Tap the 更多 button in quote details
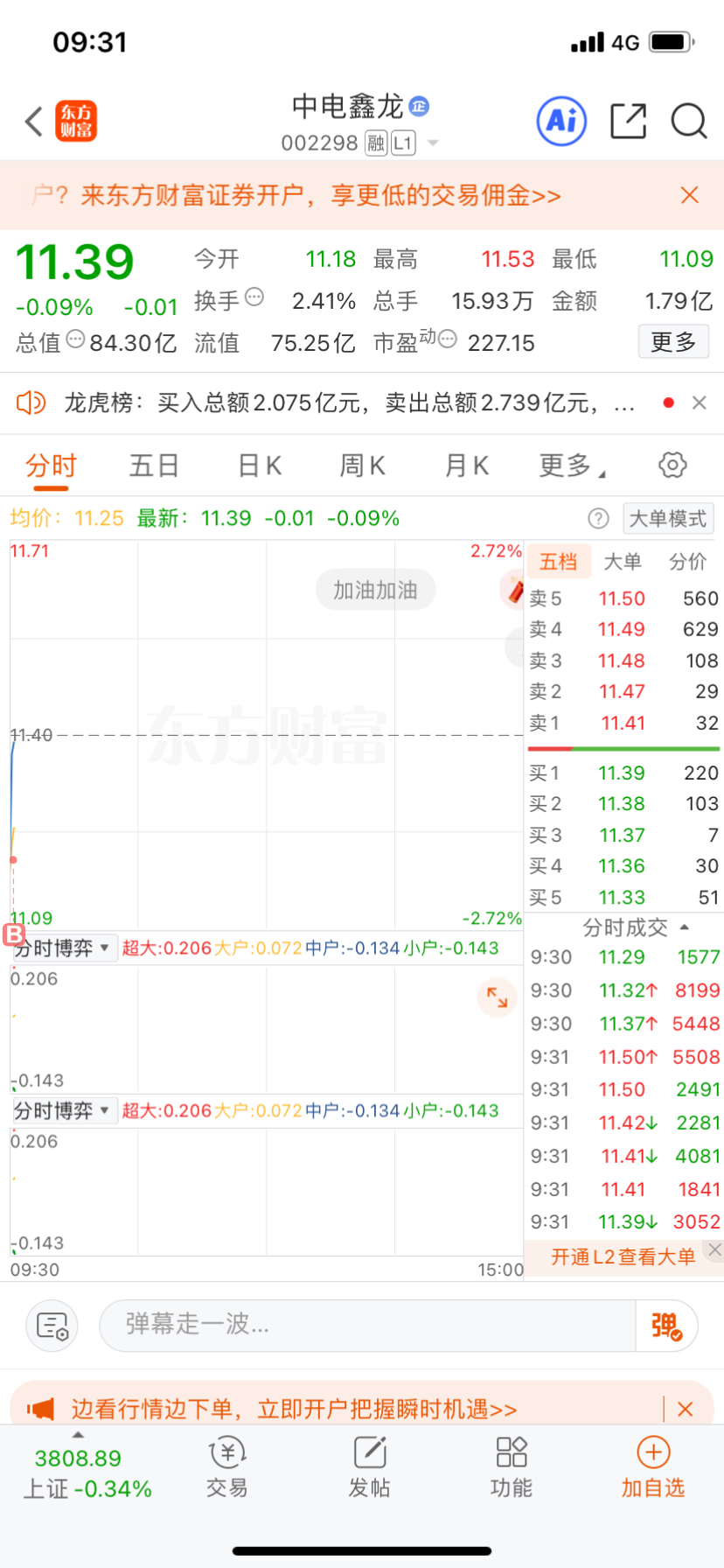 [x=673, y=341]
